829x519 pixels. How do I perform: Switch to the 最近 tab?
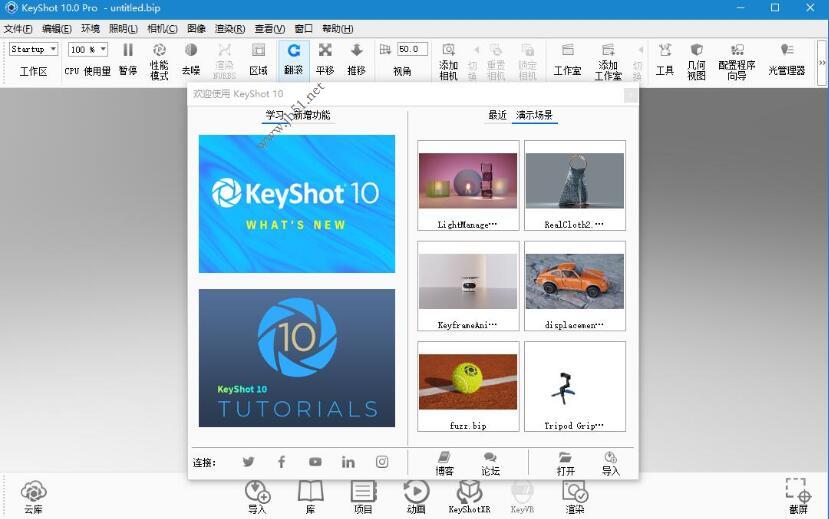tap(497, 115)
